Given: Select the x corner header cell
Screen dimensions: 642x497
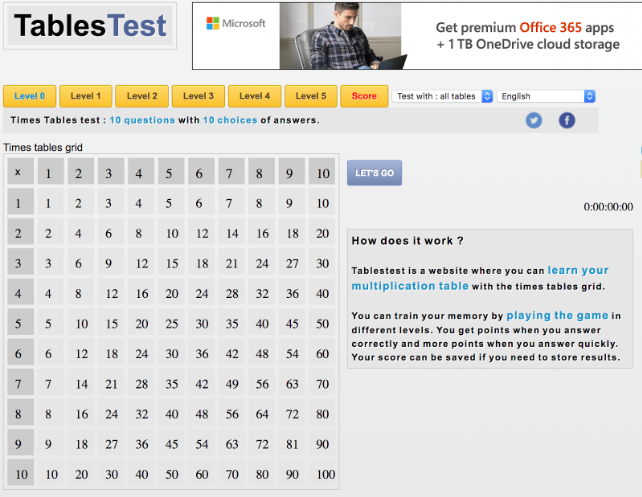Looking at the screenshot, I should pos(20,172).
